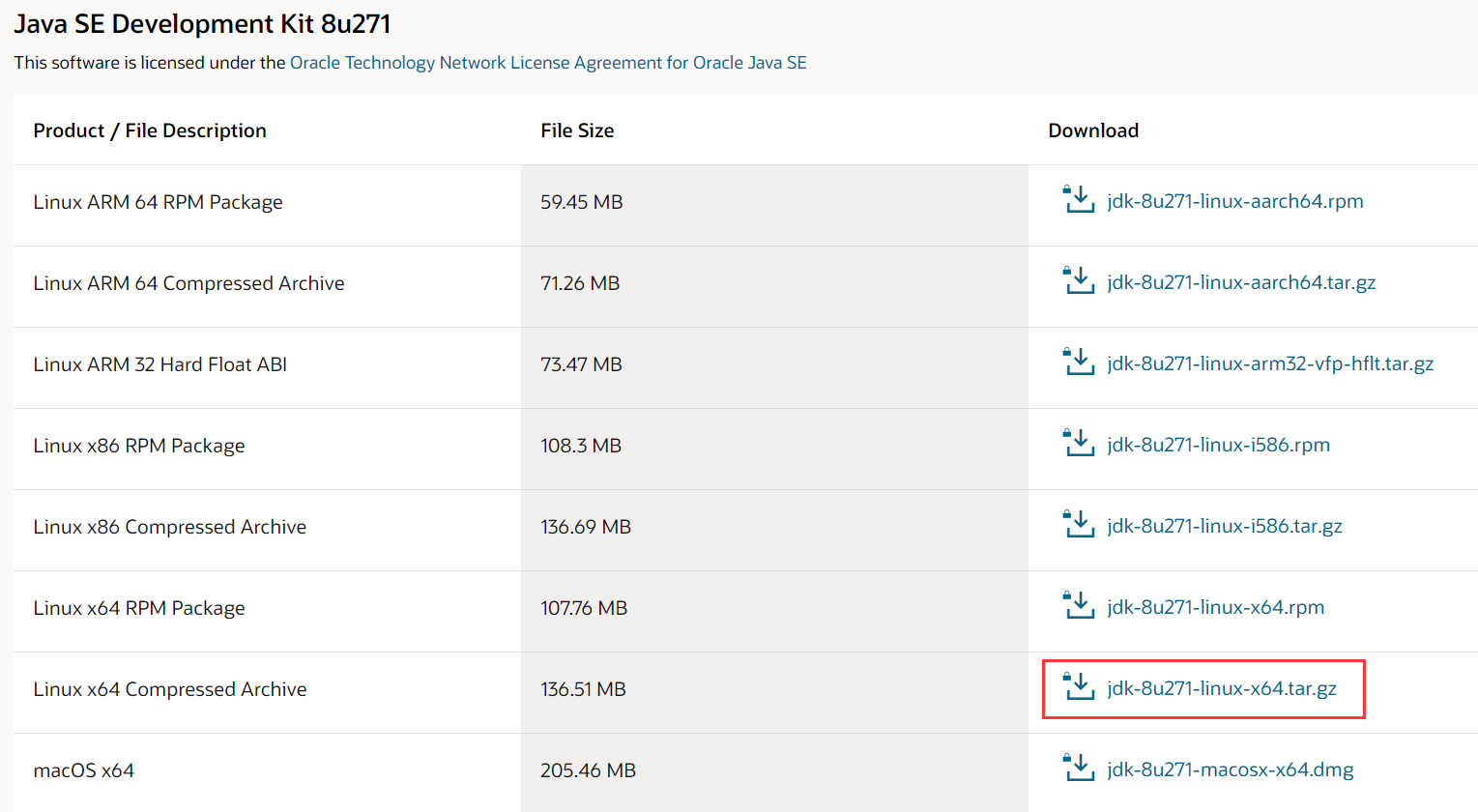The height and width of the screenshot is (812, 1478).
Task: Click download icon beside jdk-8u271-macosx-x64.dmg
Action: pyautogui.click(x=1078, y=768)
